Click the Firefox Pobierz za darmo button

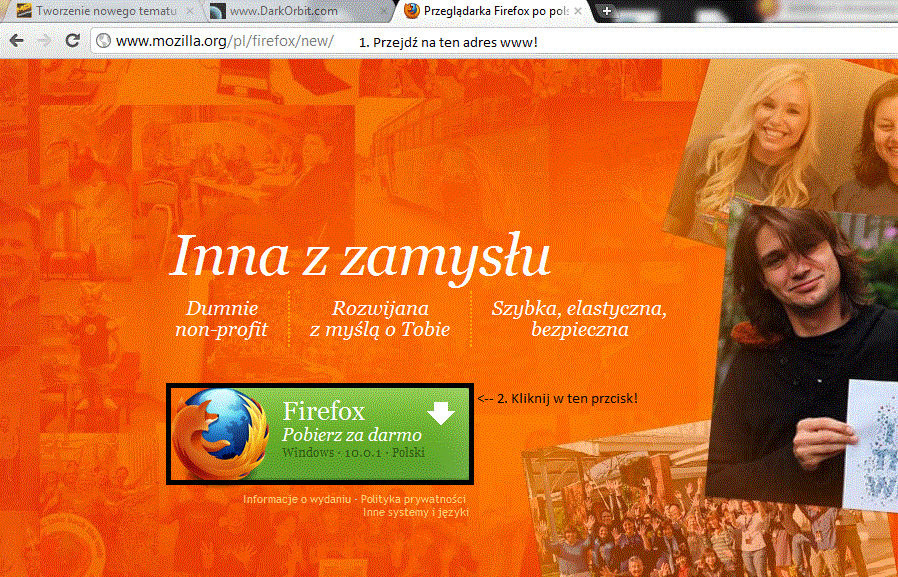[x=320, y=433]
